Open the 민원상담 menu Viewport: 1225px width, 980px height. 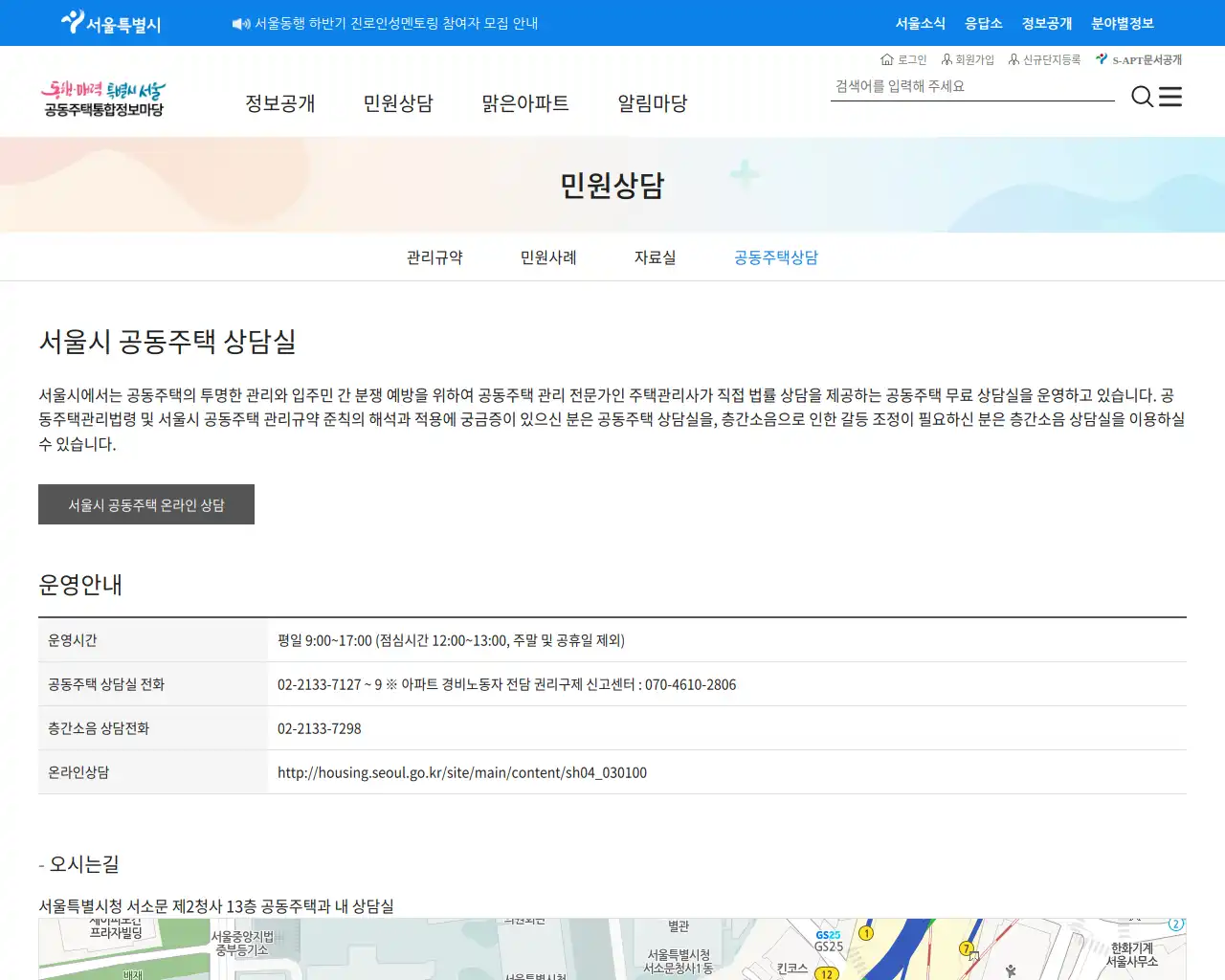click(x=398, y=103)
